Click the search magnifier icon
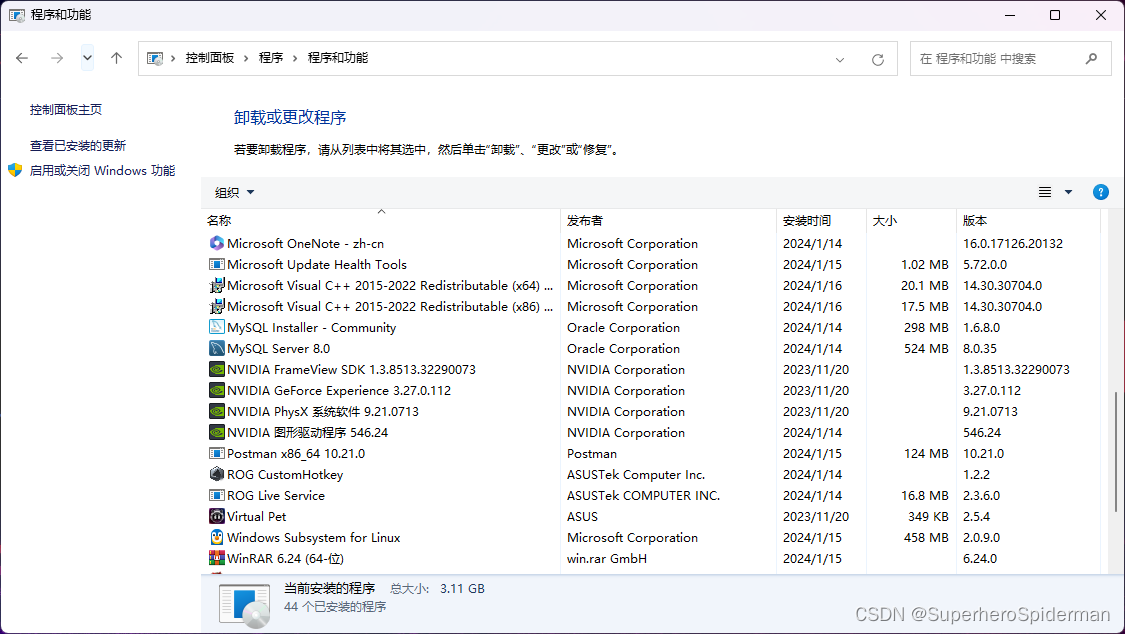Image resolution: width=1125 pixels, height=634 pixels. click(x=1091, y=59)
